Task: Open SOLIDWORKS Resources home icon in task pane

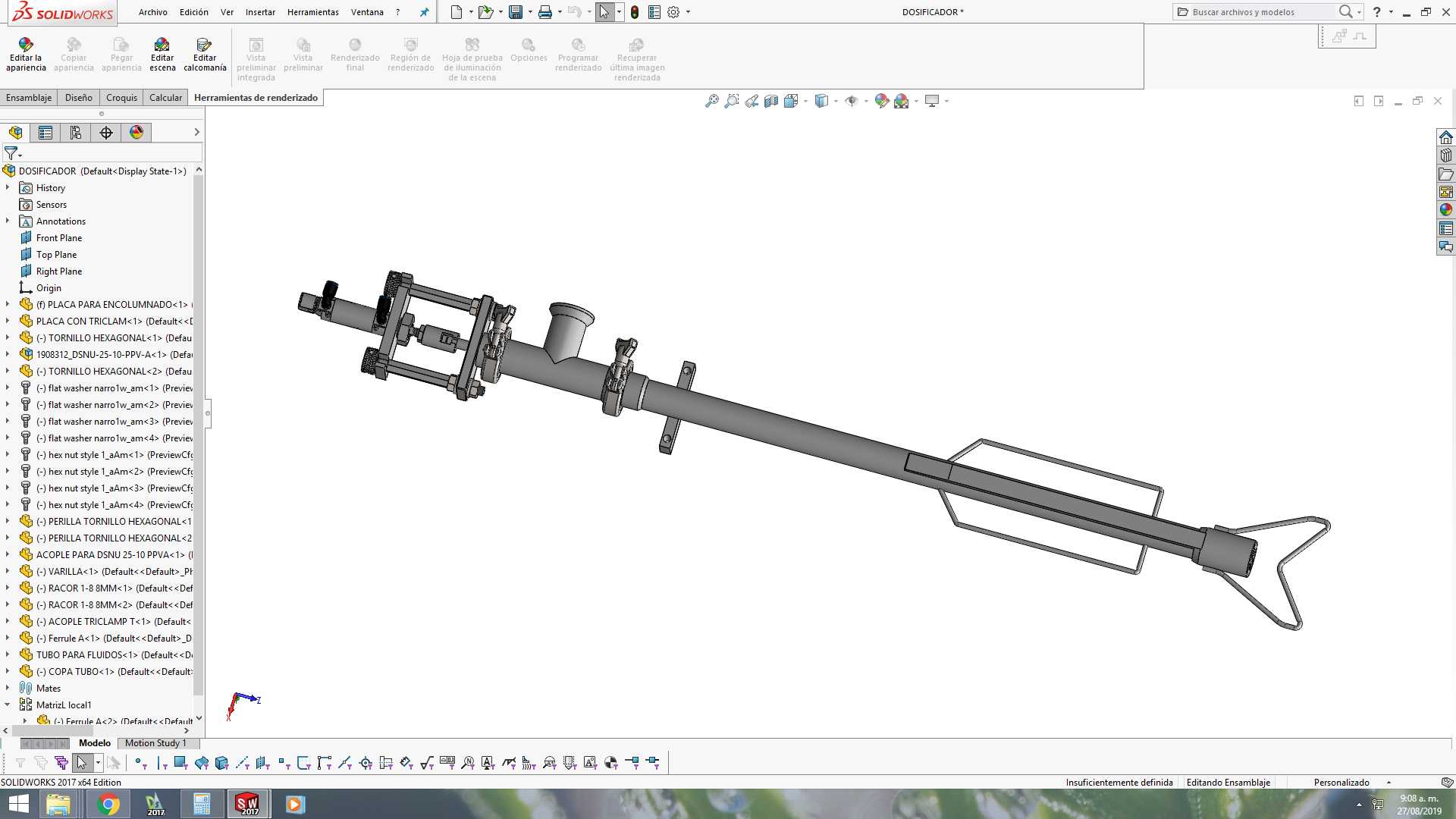Action: 1446,137
